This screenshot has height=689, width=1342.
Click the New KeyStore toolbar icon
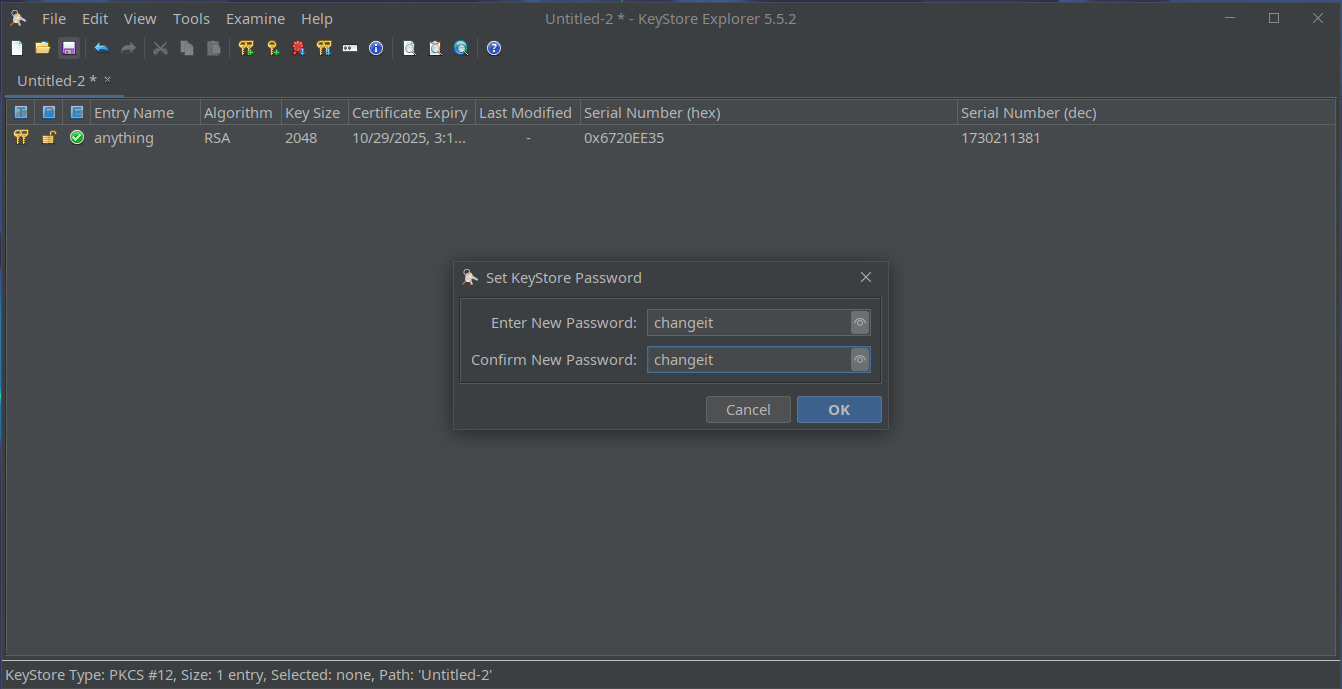pos(17,48)
